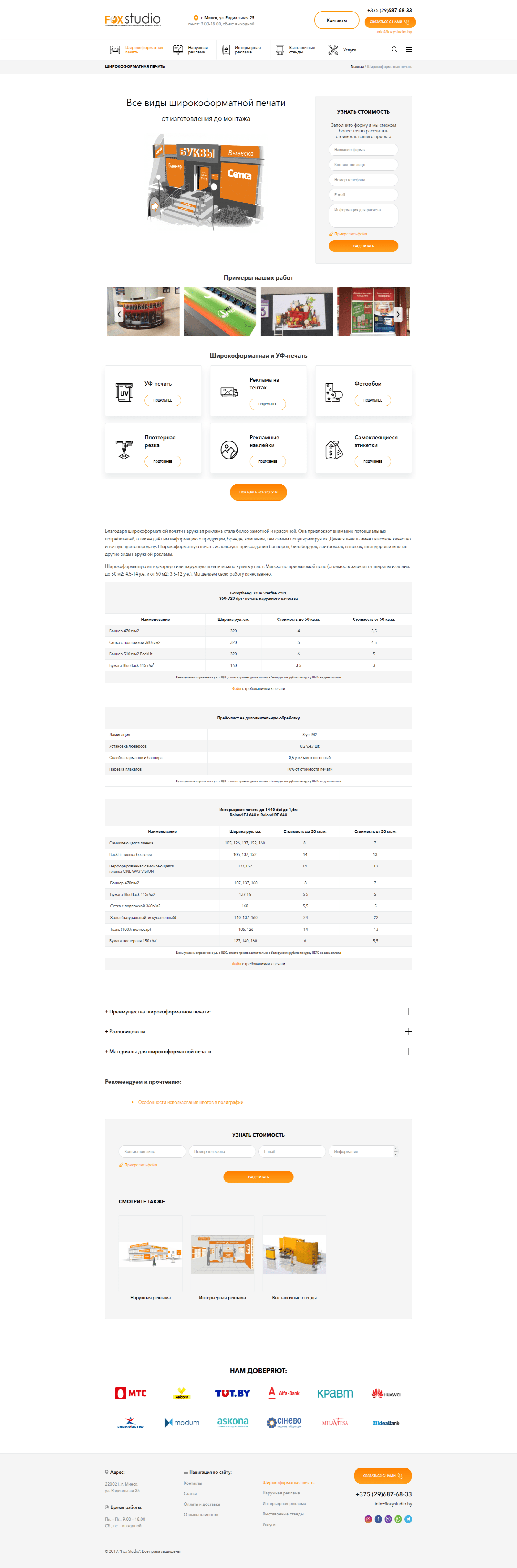Open the 'Отзывы клиентов' footer link
The height and width of the screenshot is (1568, 517).
click(x=201, y=1515)
